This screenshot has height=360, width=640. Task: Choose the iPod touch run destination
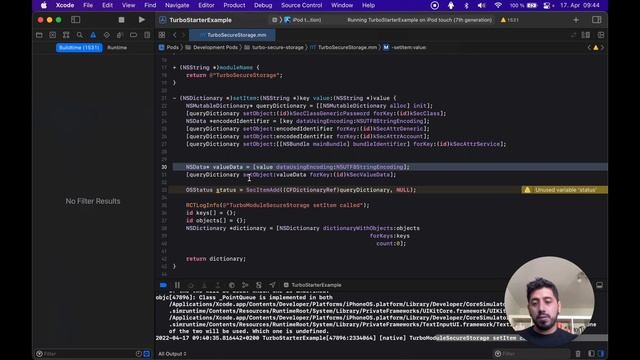[x=303, y=20]
